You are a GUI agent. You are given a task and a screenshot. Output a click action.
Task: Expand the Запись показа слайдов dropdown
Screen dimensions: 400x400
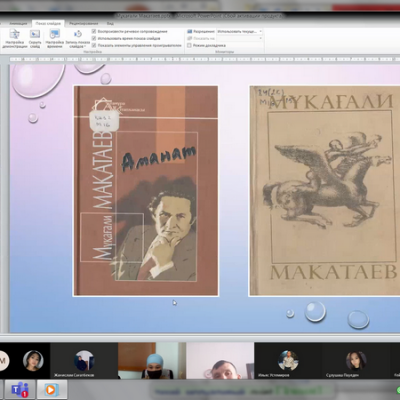pos(77,39)
